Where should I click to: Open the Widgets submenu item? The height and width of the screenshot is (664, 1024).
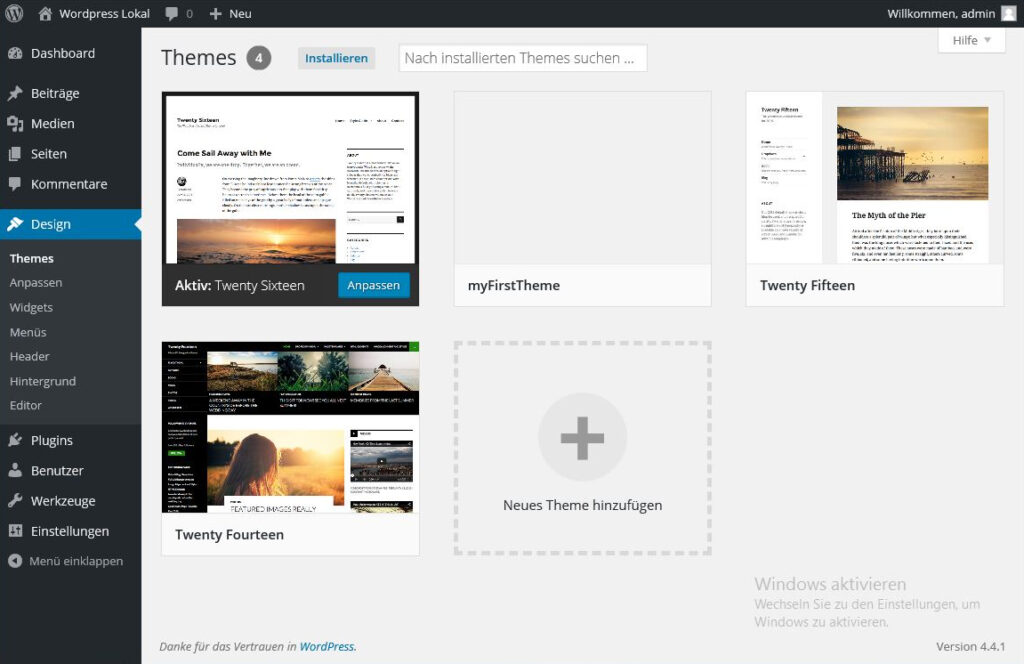31,308
